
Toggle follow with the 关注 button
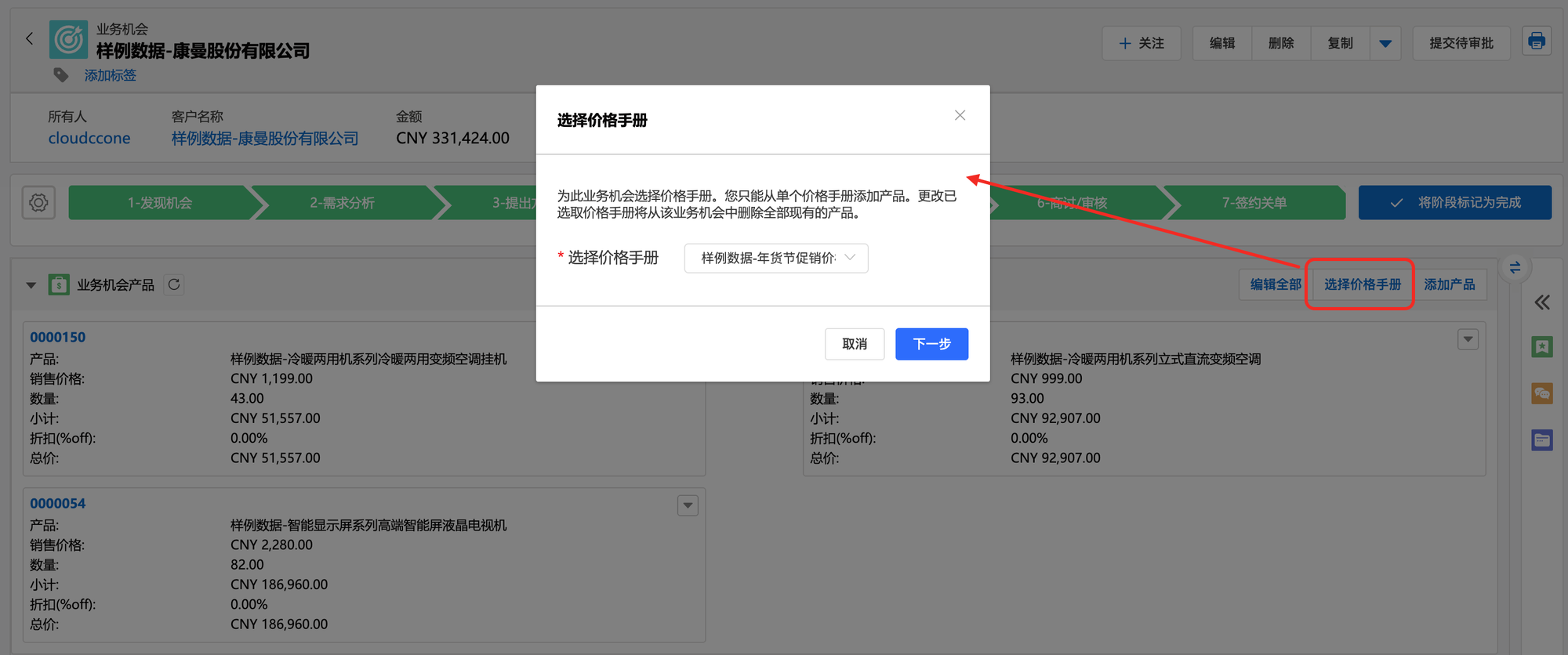click(1141, 43)
